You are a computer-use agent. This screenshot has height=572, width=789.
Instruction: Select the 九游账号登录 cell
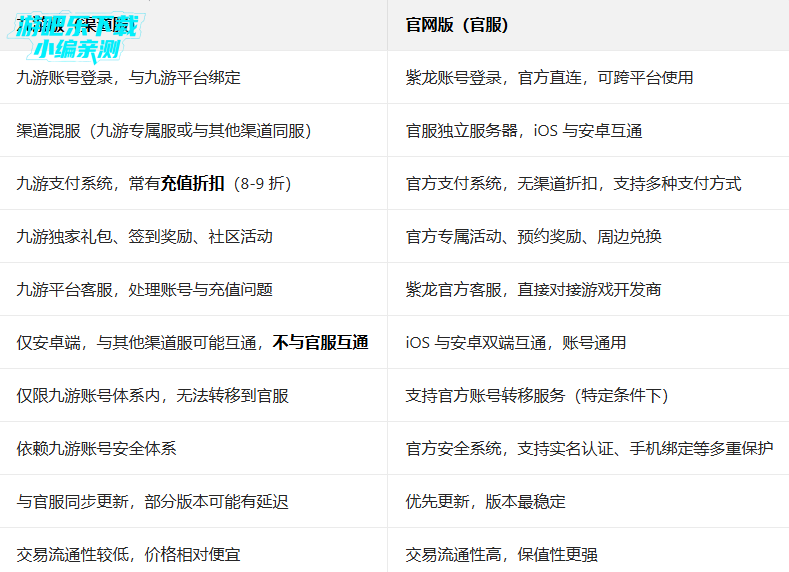tap(128, 78)
